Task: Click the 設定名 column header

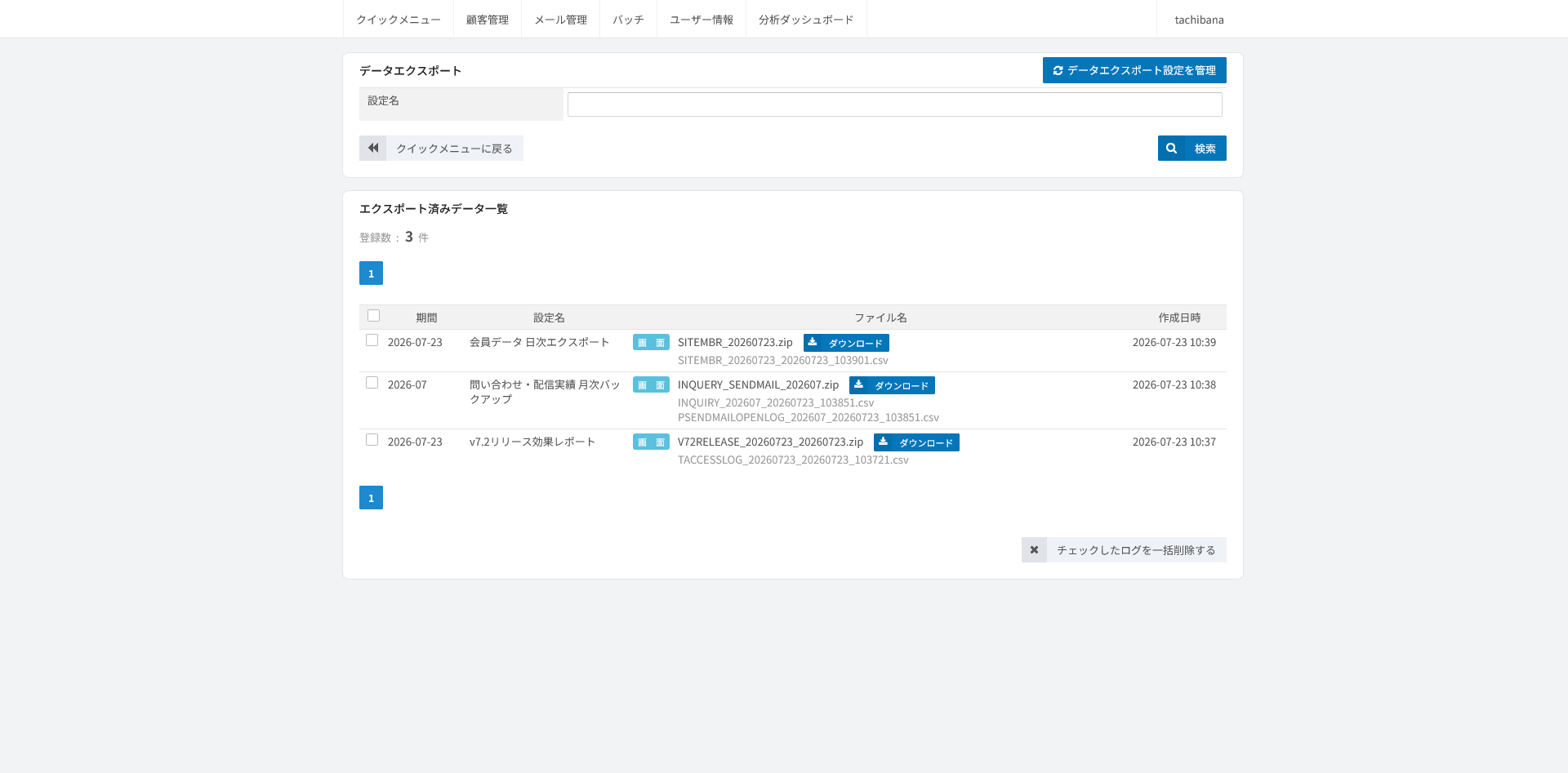Action: click(549, 318)
